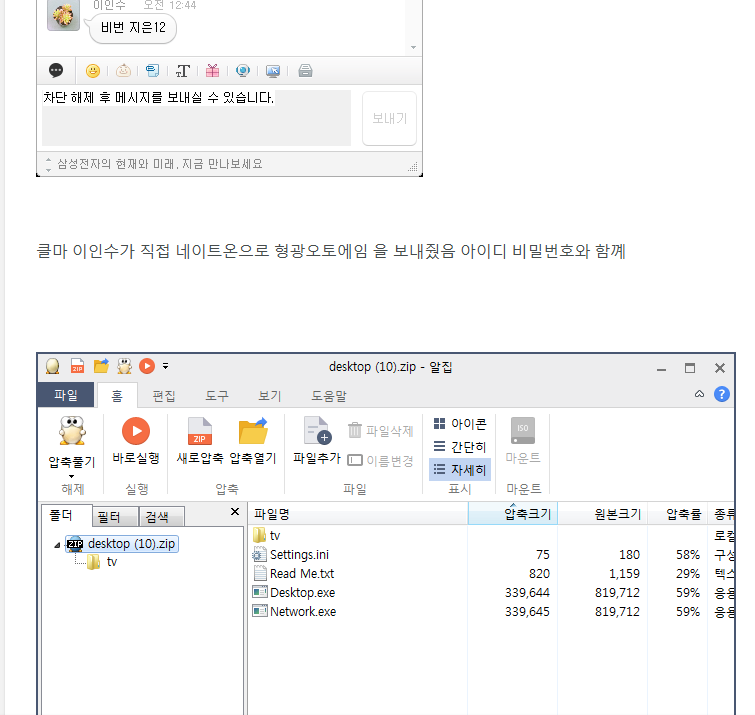The height and width of the screenshot is (715, 755).
Task: Select 아이콘 view mode
Action: 460,424
